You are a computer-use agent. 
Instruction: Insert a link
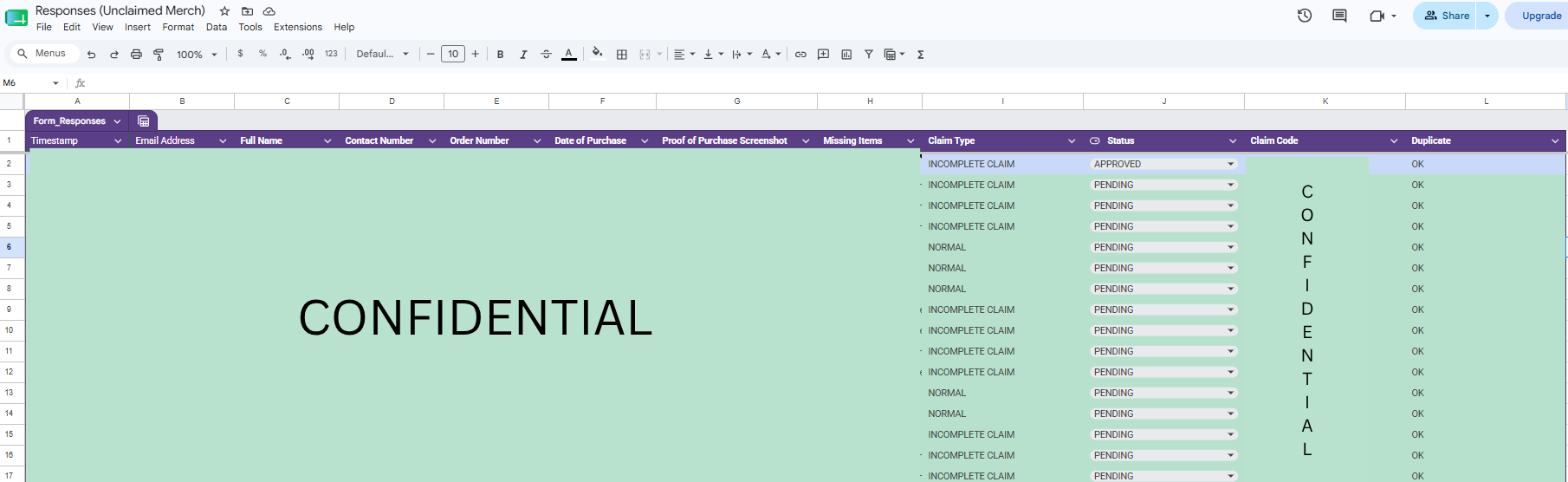[x=800, y=54]
